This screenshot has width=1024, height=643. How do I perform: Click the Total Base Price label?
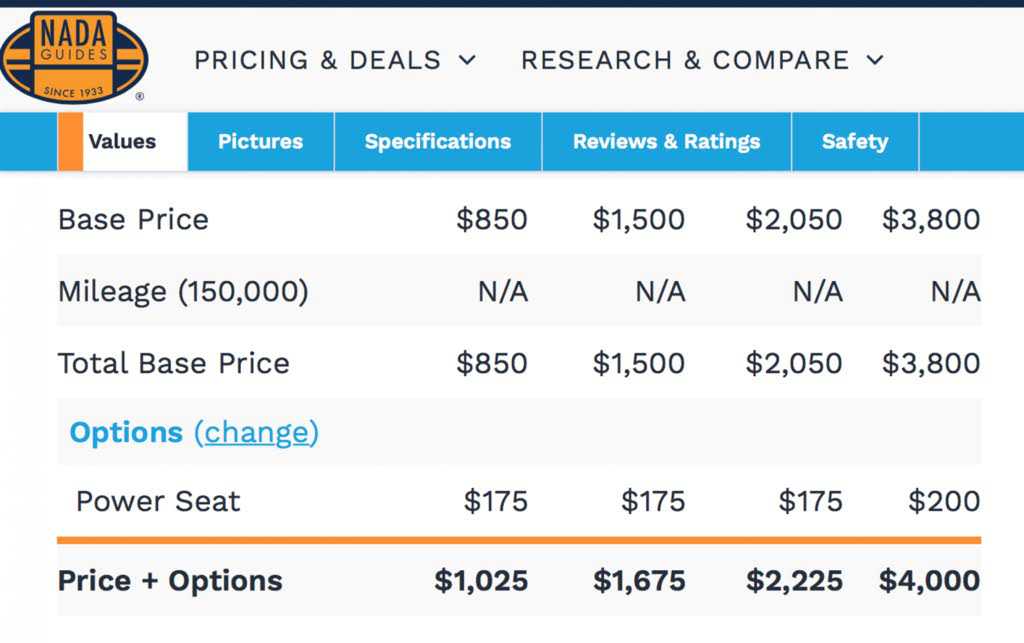coord(174,363)
